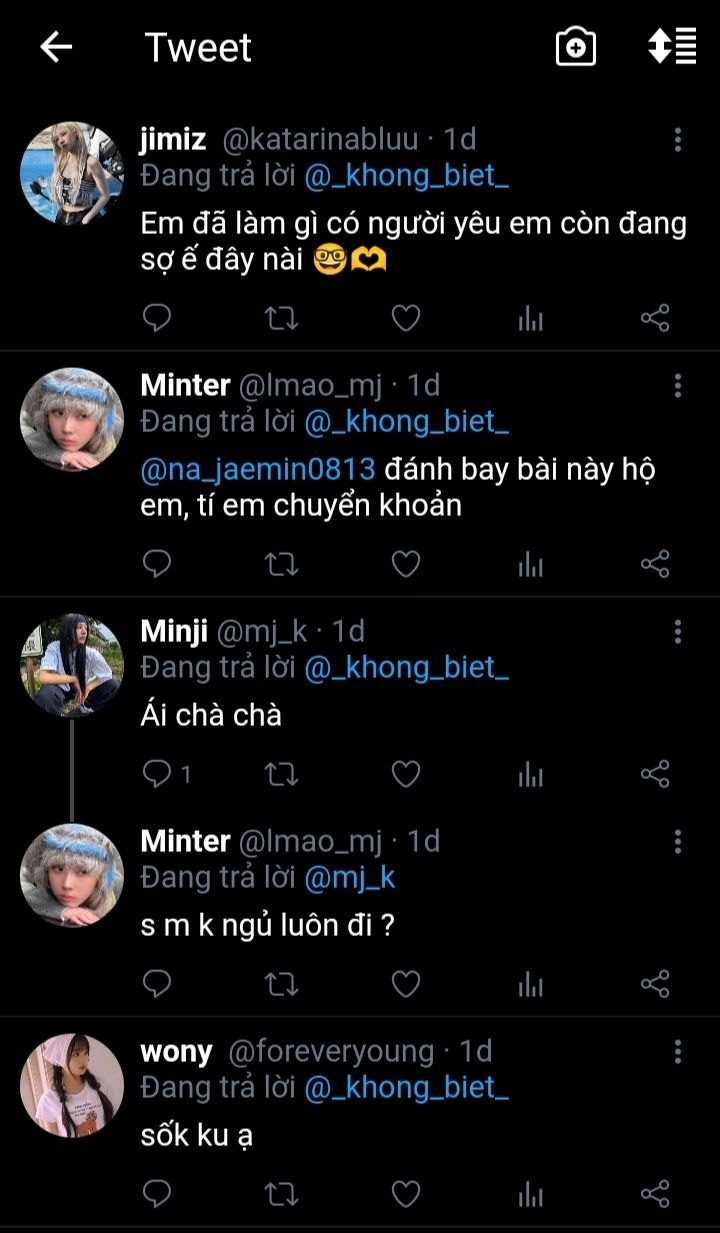This screenshot has height=1233, width=720.
Task: Tap the back arrow
Action: click(x=56, y=47)
